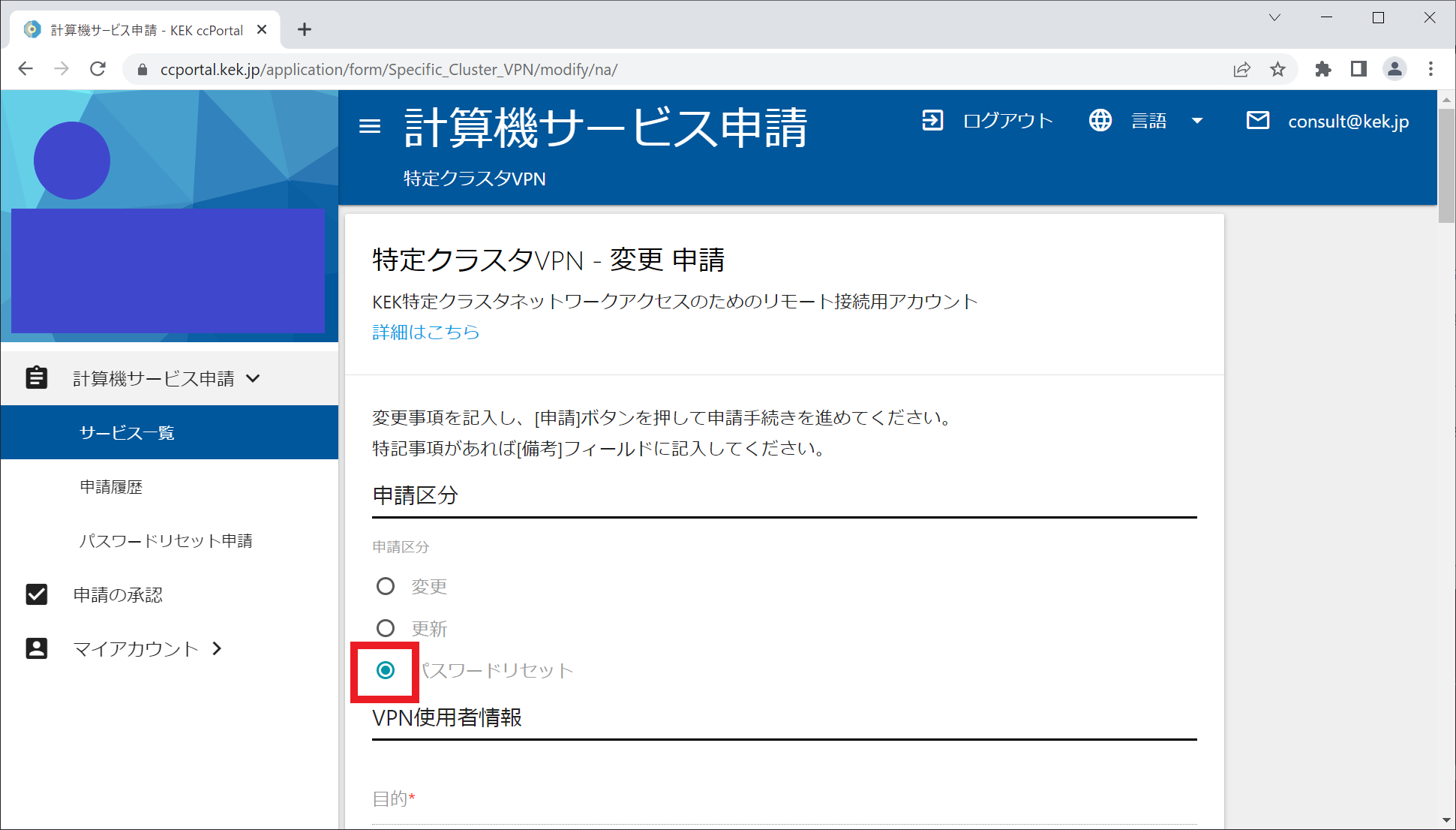Click the checkmark icon beside 申請の承認
The width and height of the screenshot is (1456, 830).
tap(36, 594)
